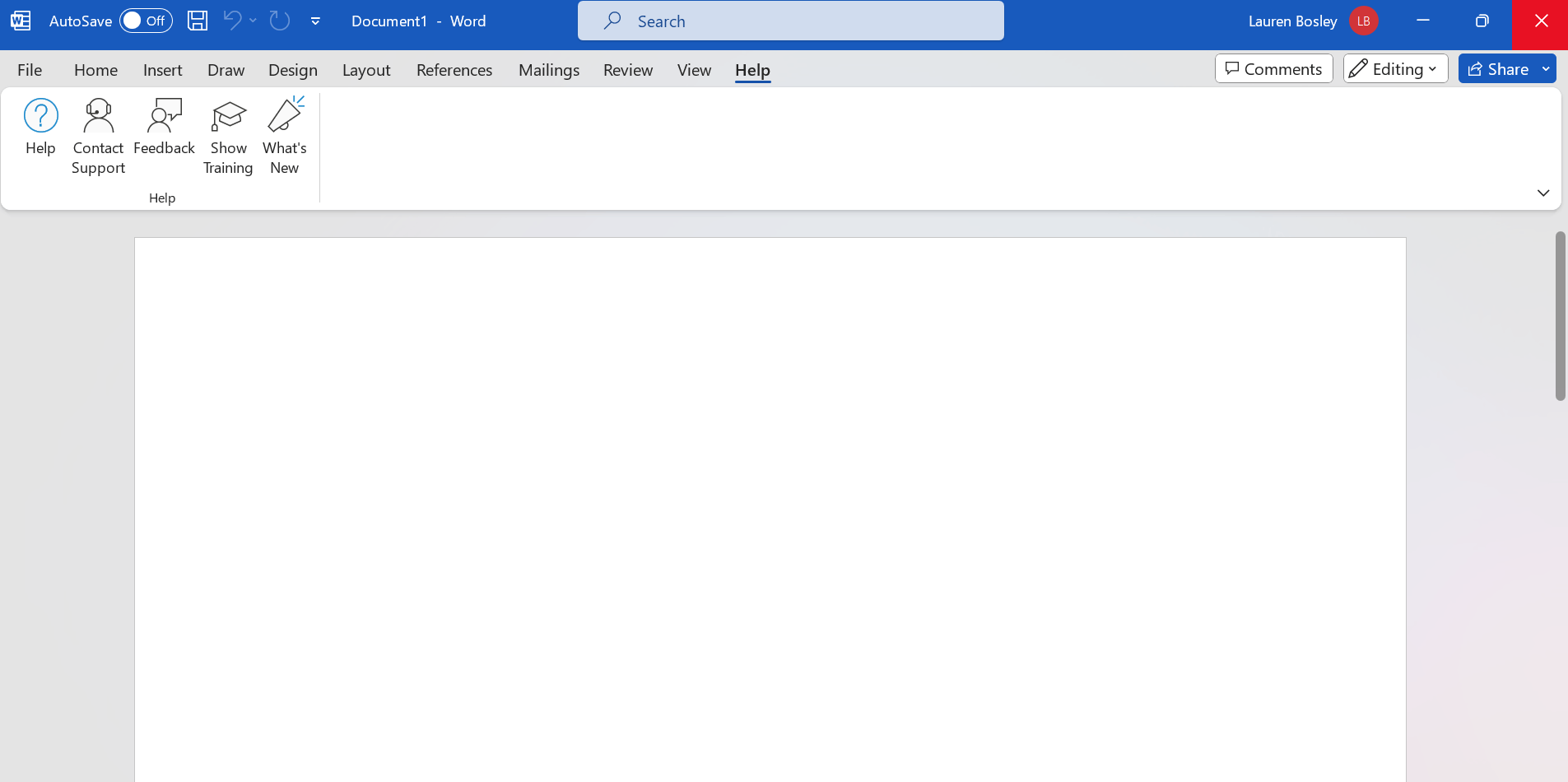
Task: Switch to the Insert tab
Action: [162, 70]
